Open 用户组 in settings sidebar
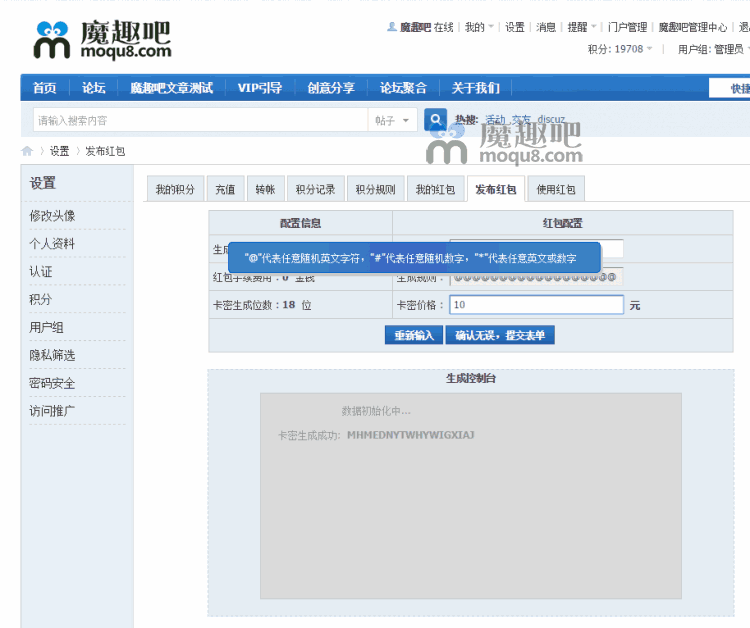Screen dimensions: 750x628 click(x=47, y=327)
